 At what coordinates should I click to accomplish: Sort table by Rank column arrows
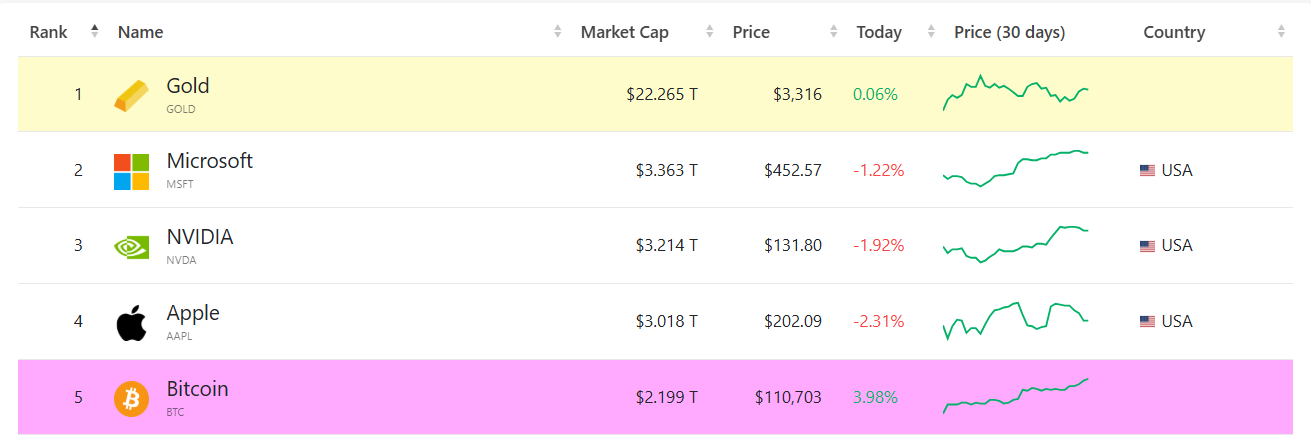point(95,32)
